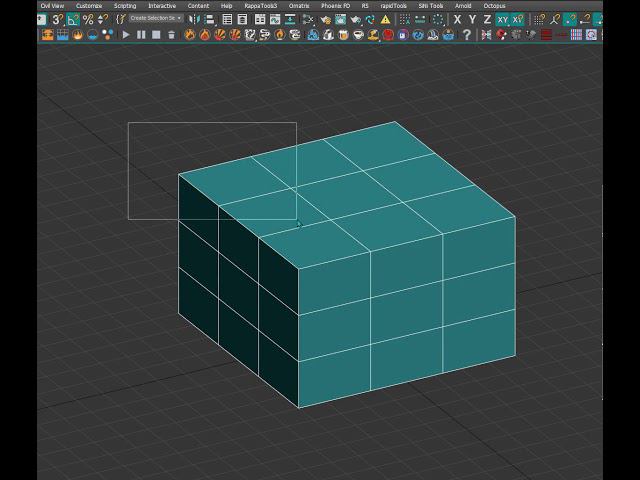Open the Ornatrix menu
Viewport: 640px width, 480px height.
pos(299,6)
